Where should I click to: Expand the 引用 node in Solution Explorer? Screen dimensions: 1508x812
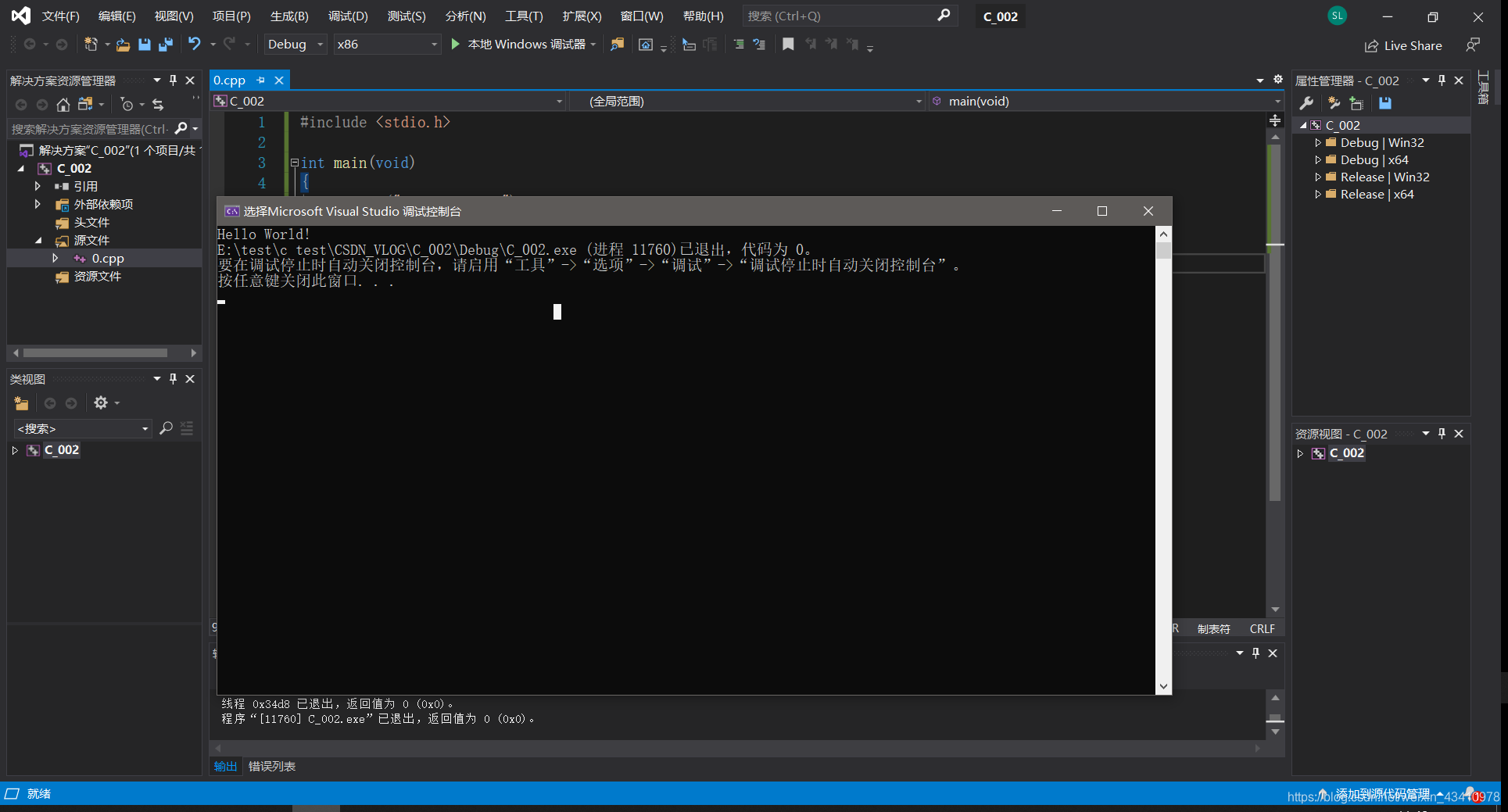(38, 186)
